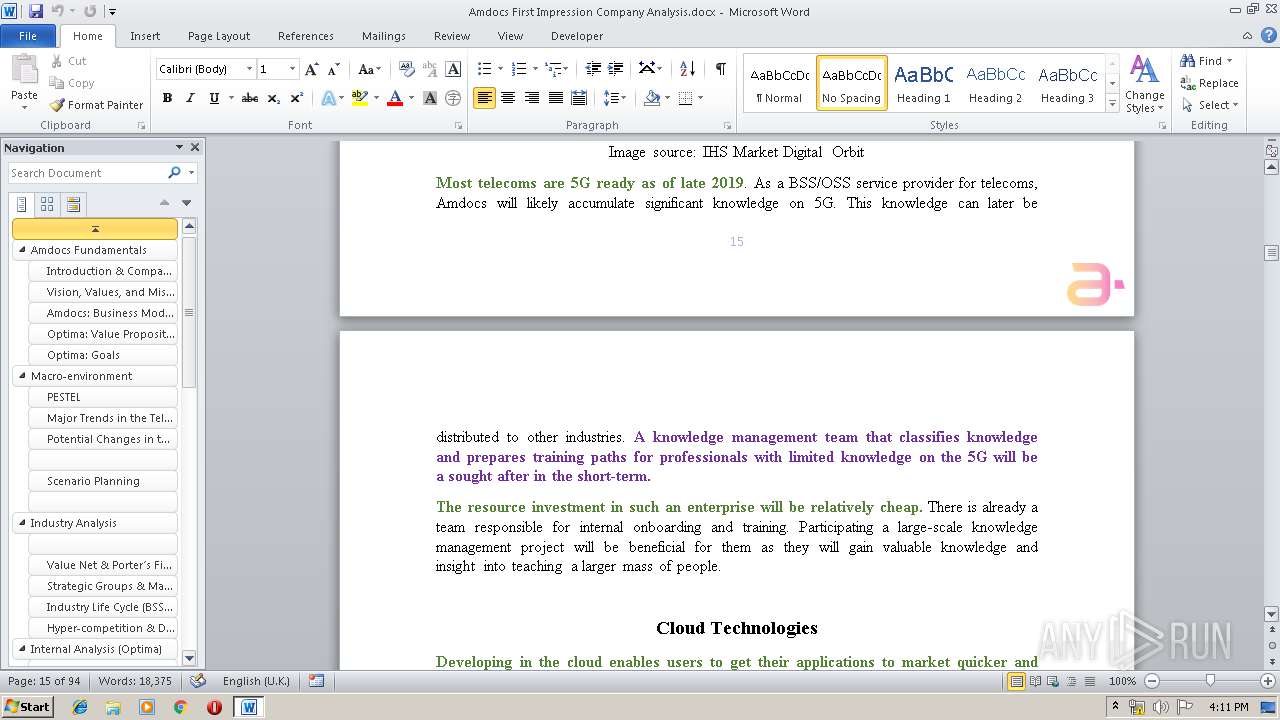Toggle Italic formatting

(190, 98)
